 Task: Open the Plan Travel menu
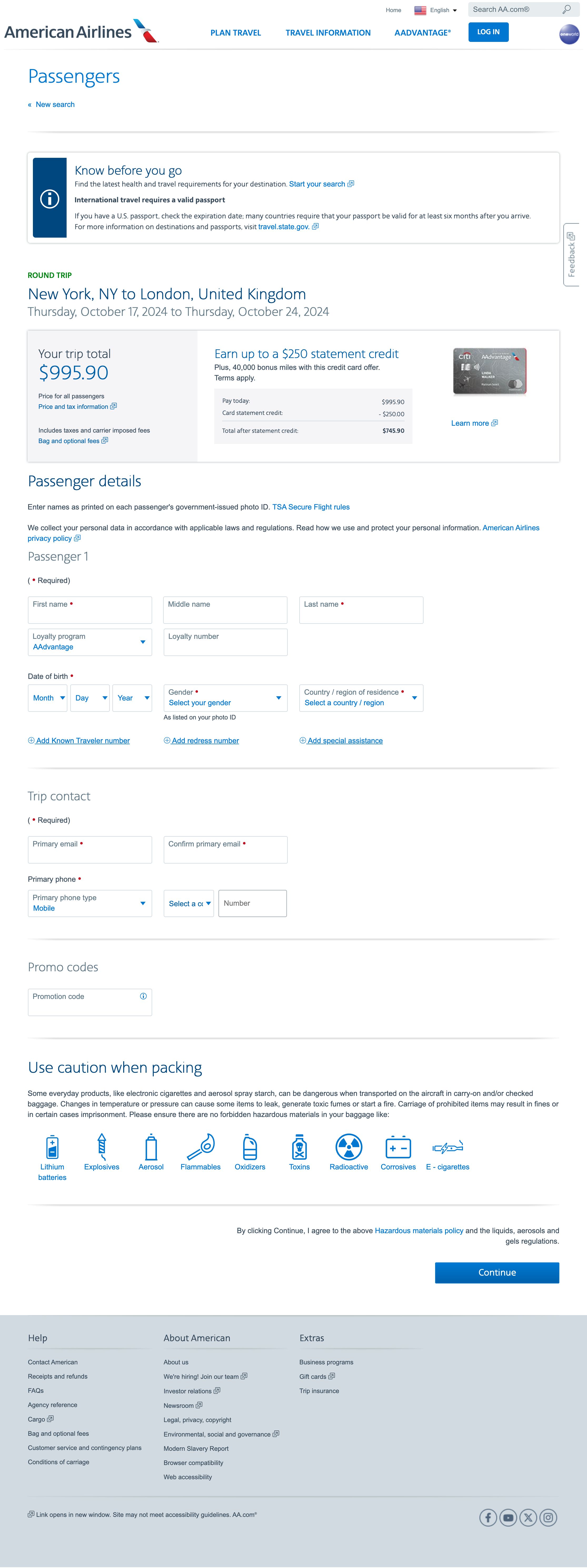235,33
